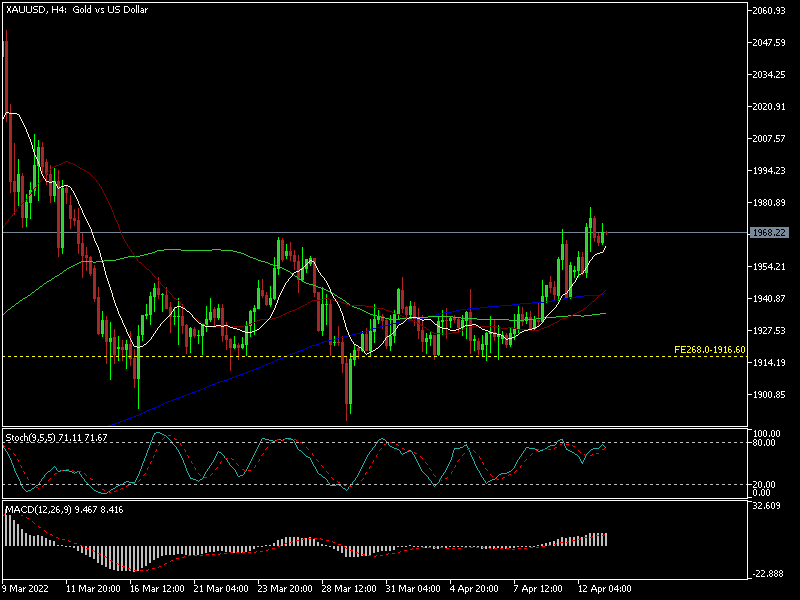Select the 1968.22 current price label

click(x=769, y=232)
